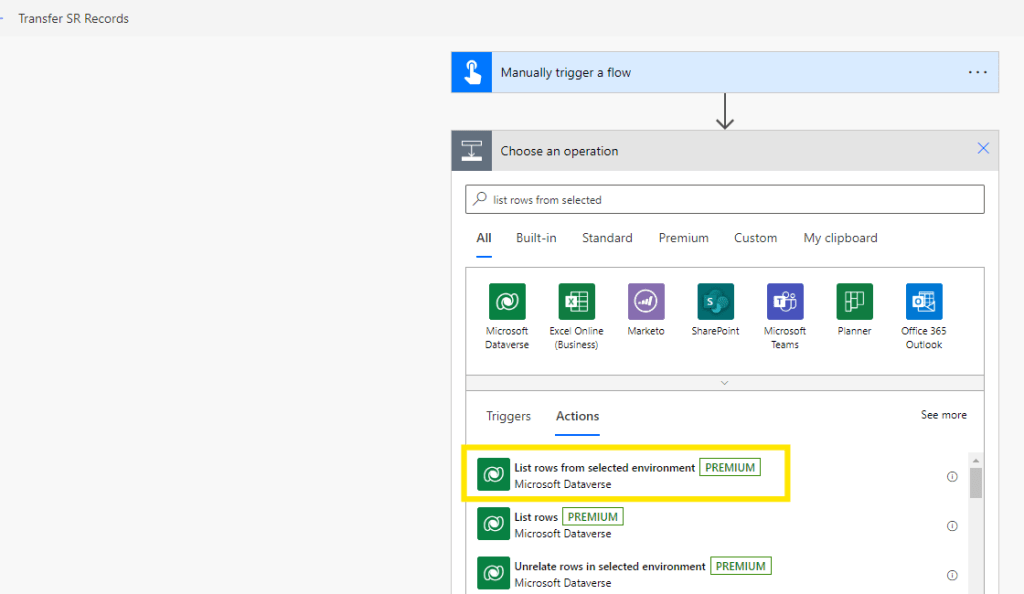The height and width of the screenshot is (594, 1024).
Task: Select the Microsoft Teams connector
Action: click(785, 301)
